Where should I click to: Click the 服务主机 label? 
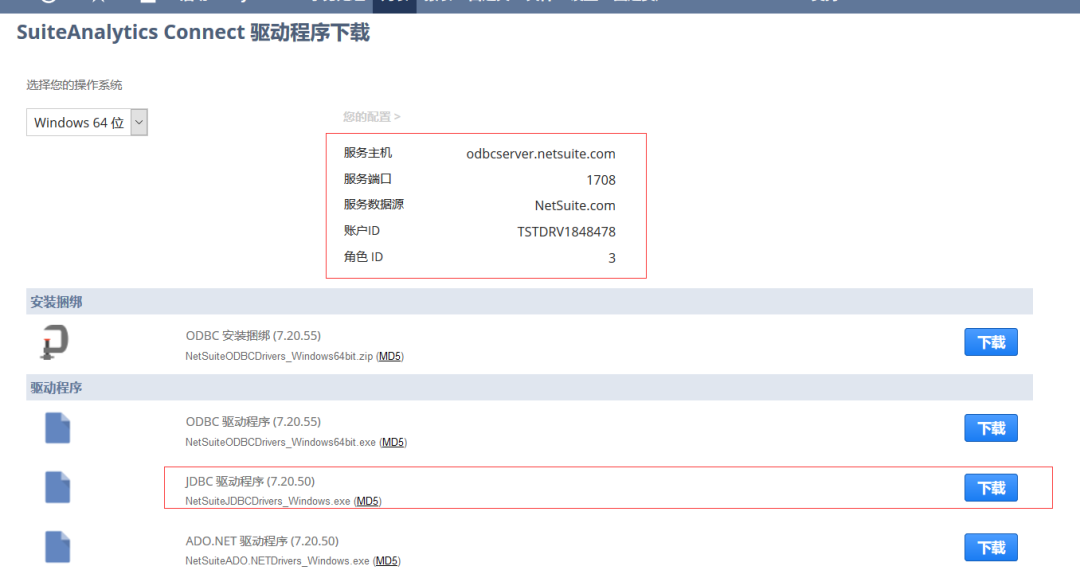368,153
